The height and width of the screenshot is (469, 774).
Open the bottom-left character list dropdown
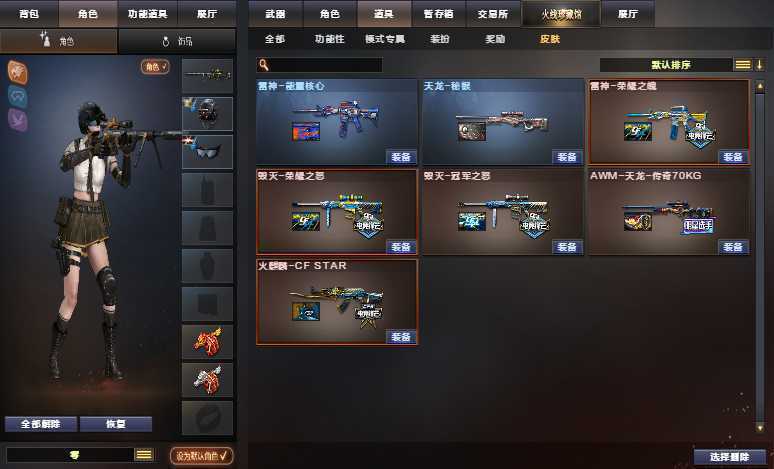[144, 455]
